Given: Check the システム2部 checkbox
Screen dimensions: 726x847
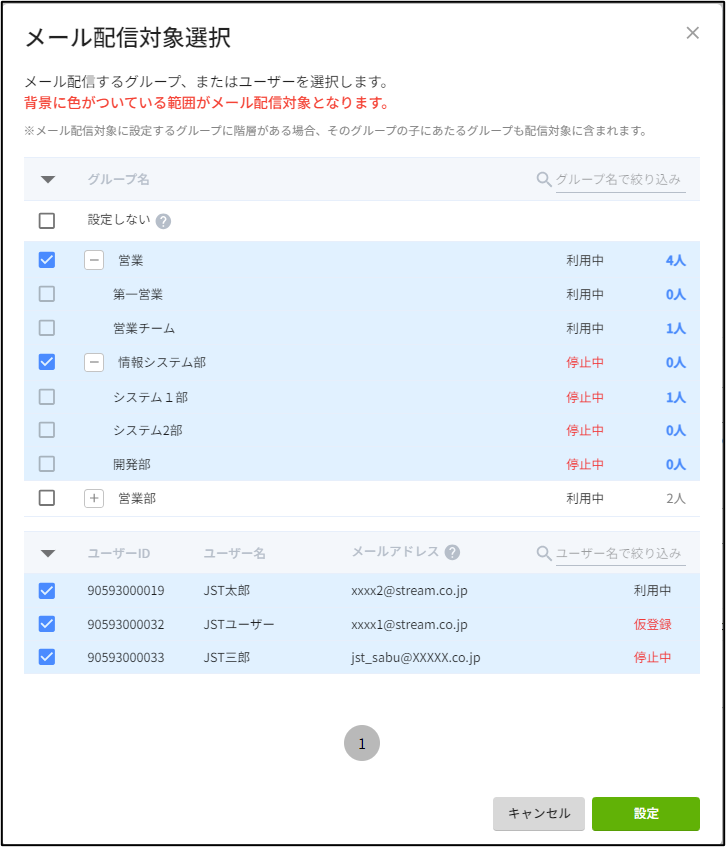Looking at the screenshot, I should pos(47,430).
